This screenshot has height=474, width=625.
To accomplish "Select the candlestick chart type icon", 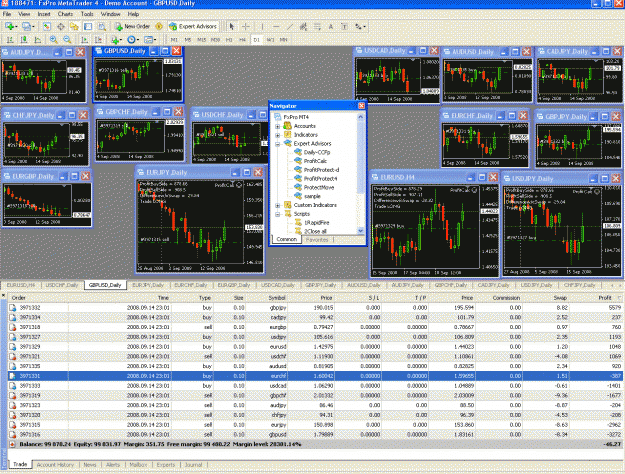I will pos(24,39).
